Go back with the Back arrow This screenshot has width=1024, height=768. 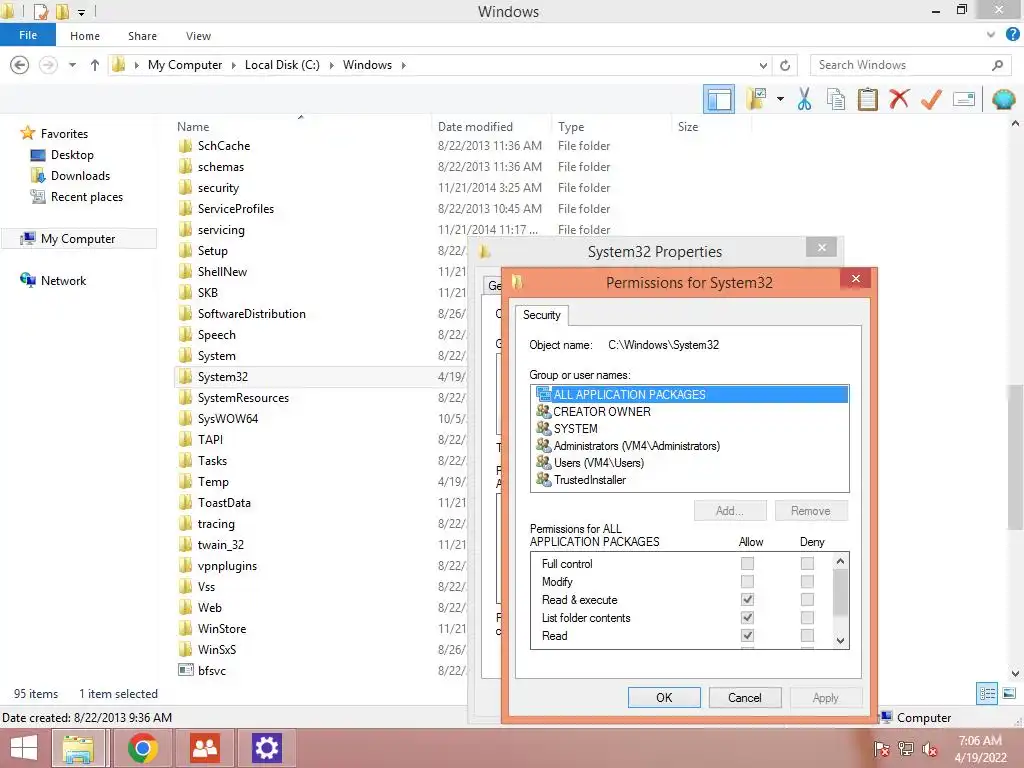[20, 65]
